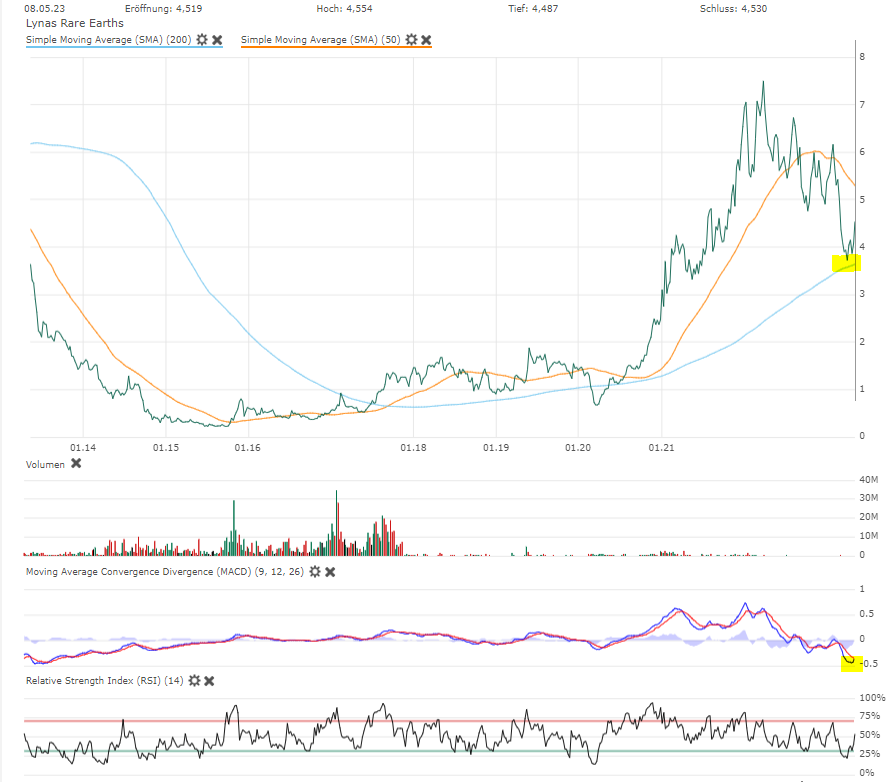Click the 10M volume axis label
Viewport: 894px width, 782px height.
pos(868,535)
